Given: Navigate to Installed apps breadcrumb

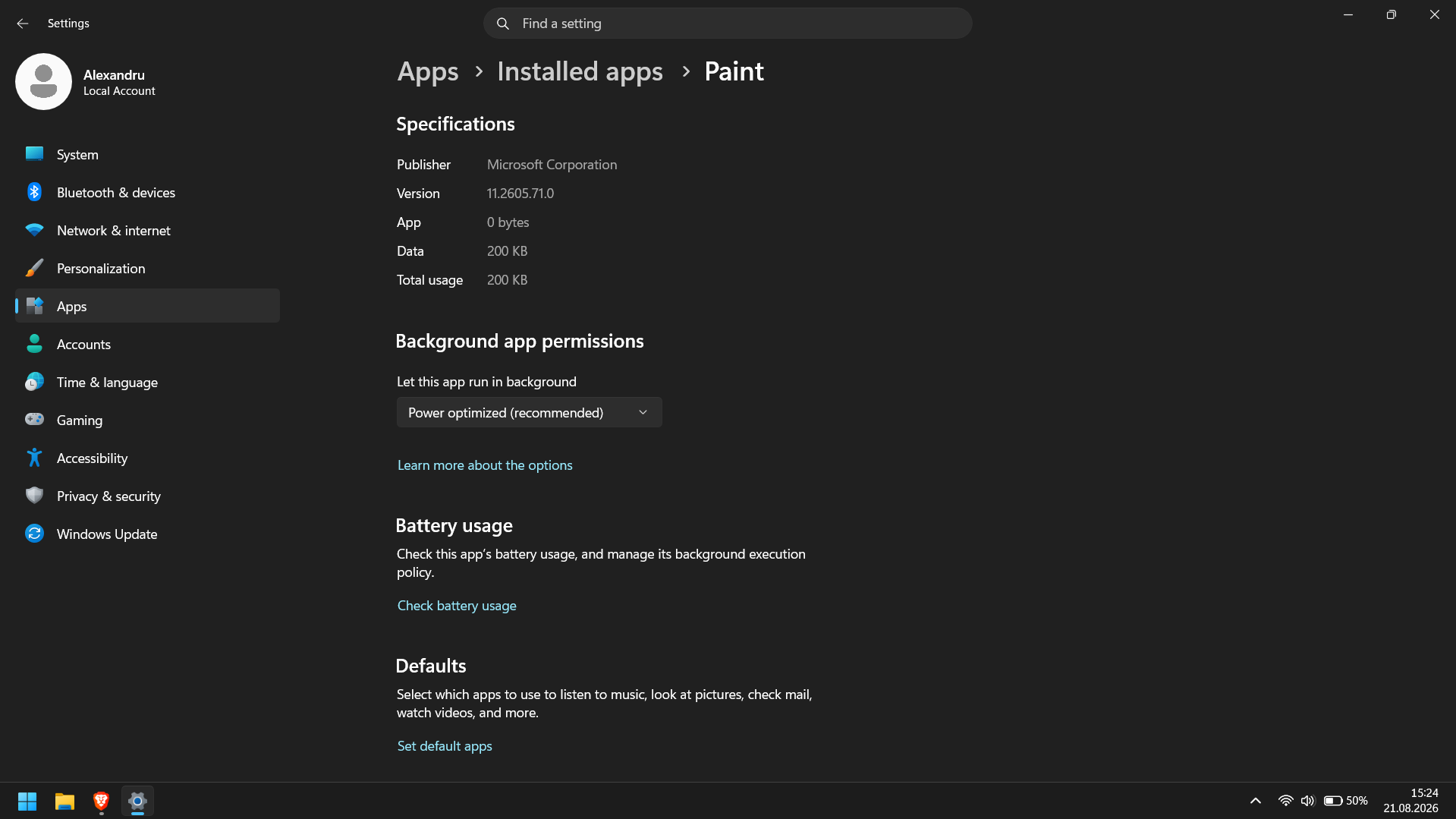Looking at the screenshot, I should [580, 71].
